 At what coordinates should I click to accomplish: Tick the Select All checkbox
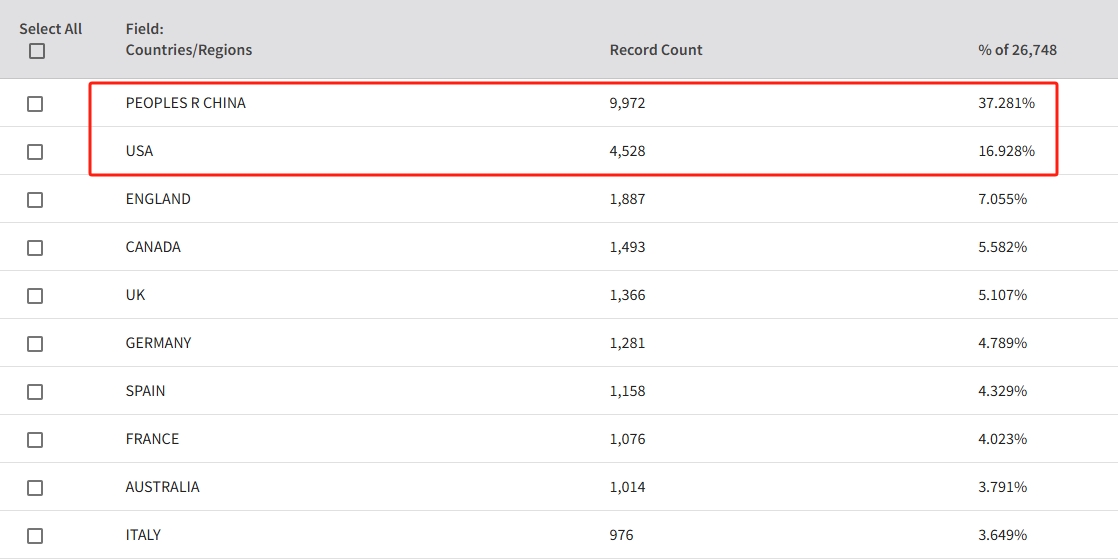(37, 51)
